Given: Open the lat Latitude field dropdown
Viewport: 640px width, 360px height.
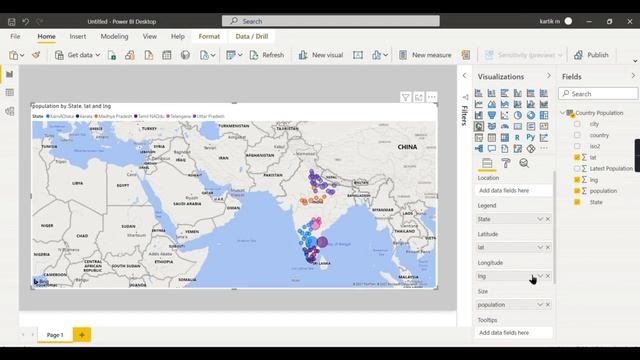Looking at the screenshot, I should (x=540, y=247).
